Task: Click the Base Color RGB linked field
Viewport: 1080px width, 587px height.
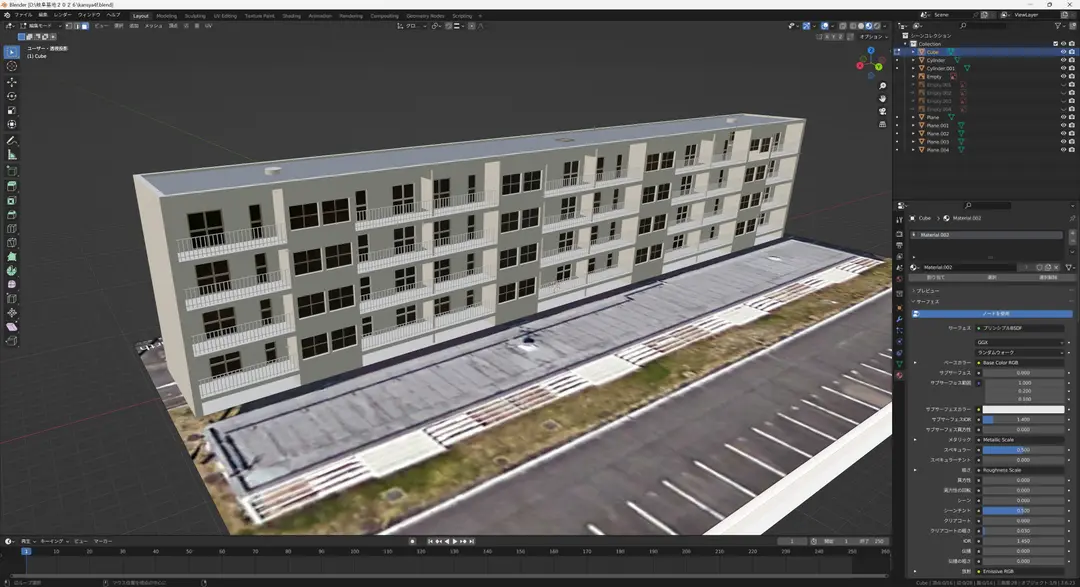Action: click(1020, 363)
